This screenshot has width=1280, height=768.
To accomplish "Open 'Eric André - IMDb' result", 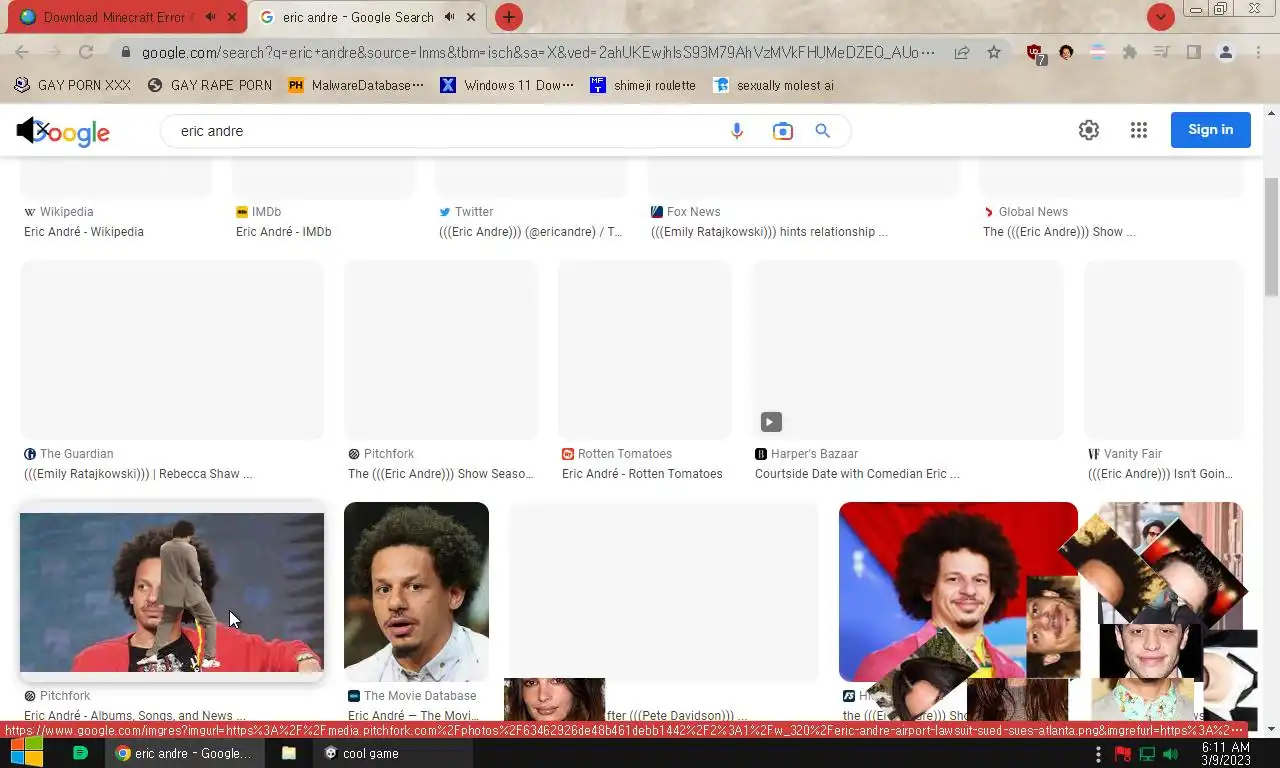I will tap(283, 232).
